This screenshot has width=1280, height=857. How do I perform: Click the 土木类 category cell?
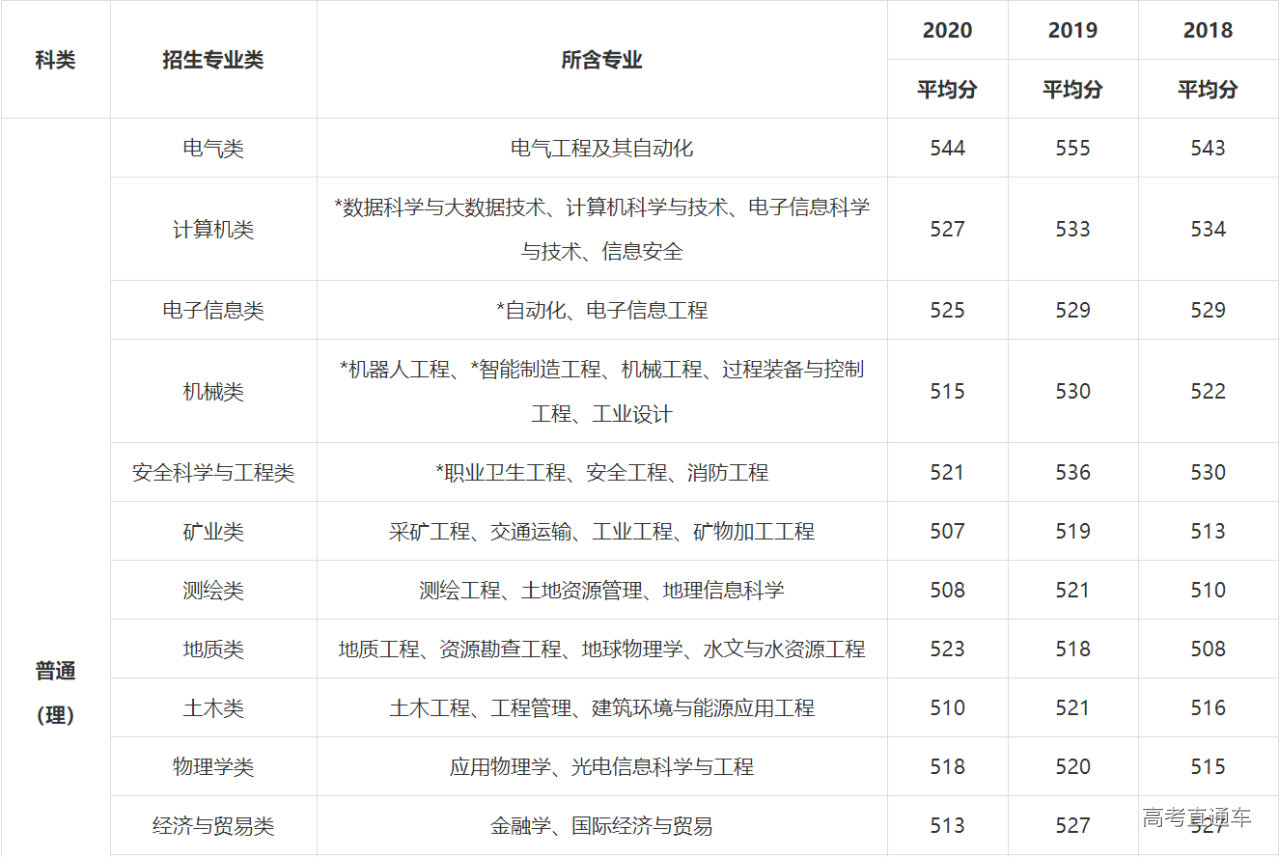(213, 708)
